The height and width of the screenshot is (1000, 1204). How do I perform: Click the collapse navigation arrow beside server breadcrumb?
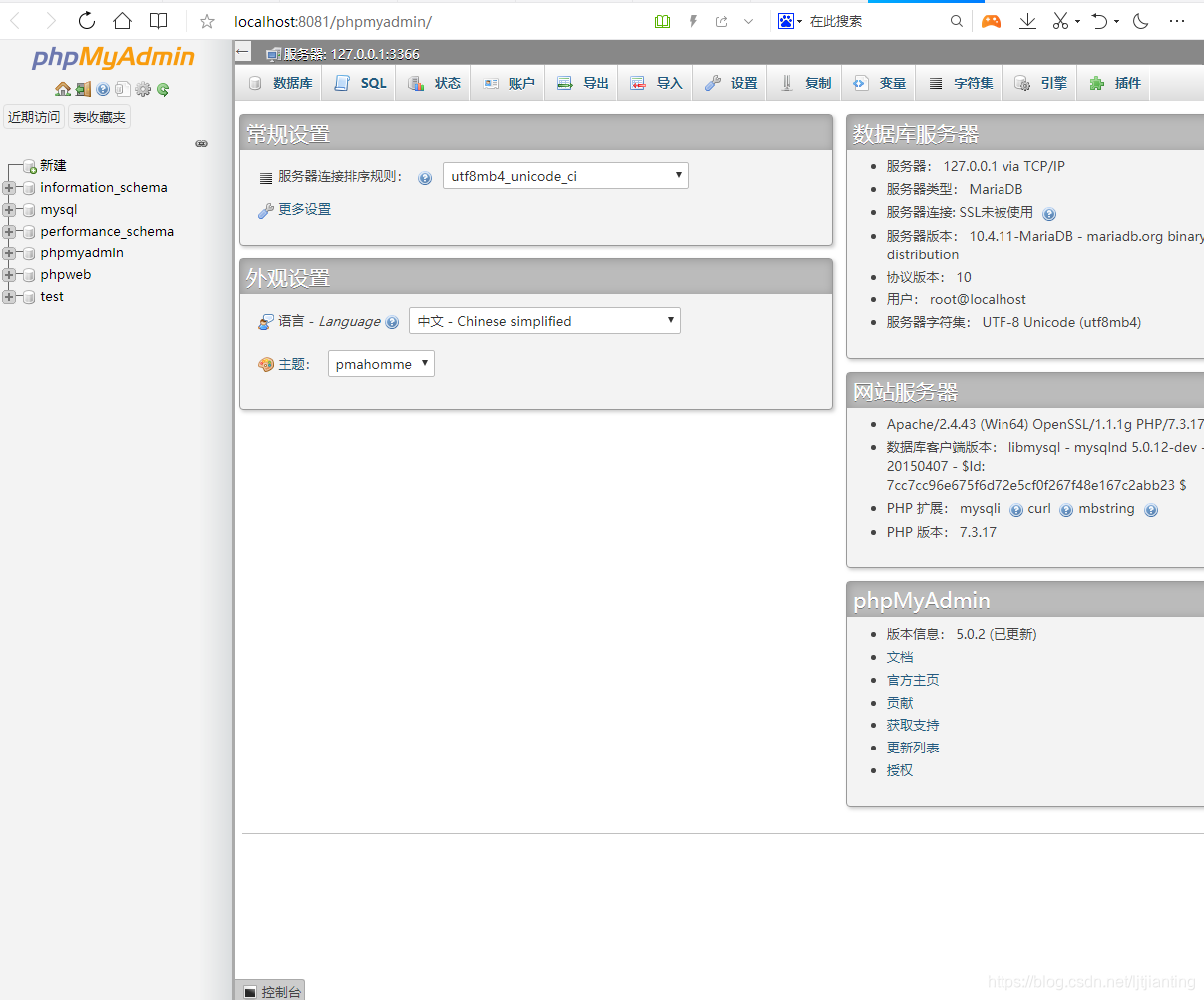point(243,52)
